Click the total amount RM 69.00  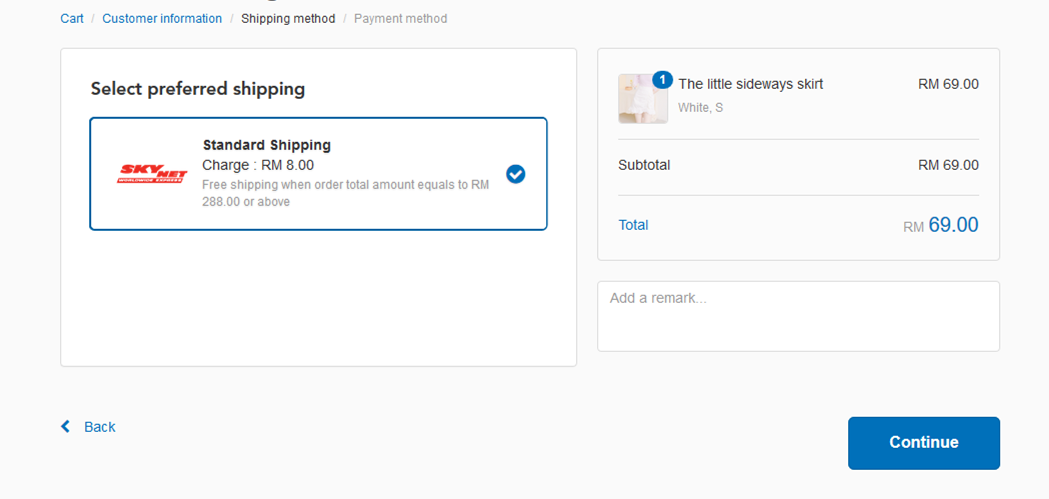point(940,225)
